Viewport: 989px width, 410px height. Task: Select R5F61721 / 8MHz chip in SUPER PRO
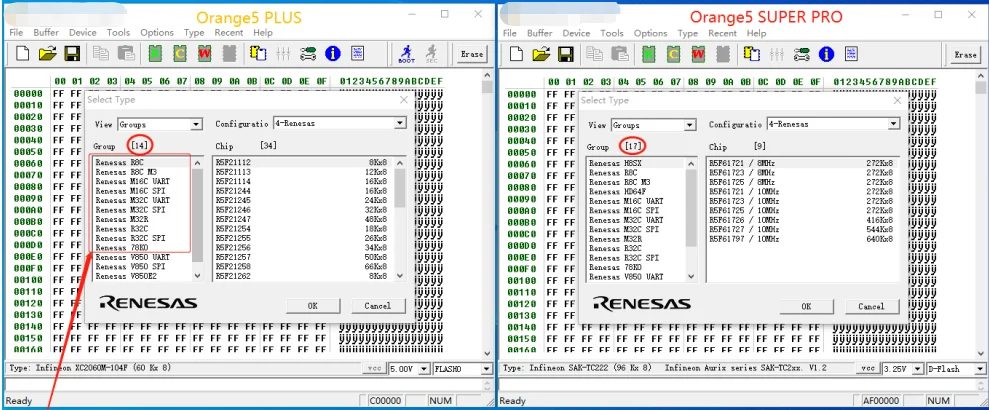click(801, 163)
